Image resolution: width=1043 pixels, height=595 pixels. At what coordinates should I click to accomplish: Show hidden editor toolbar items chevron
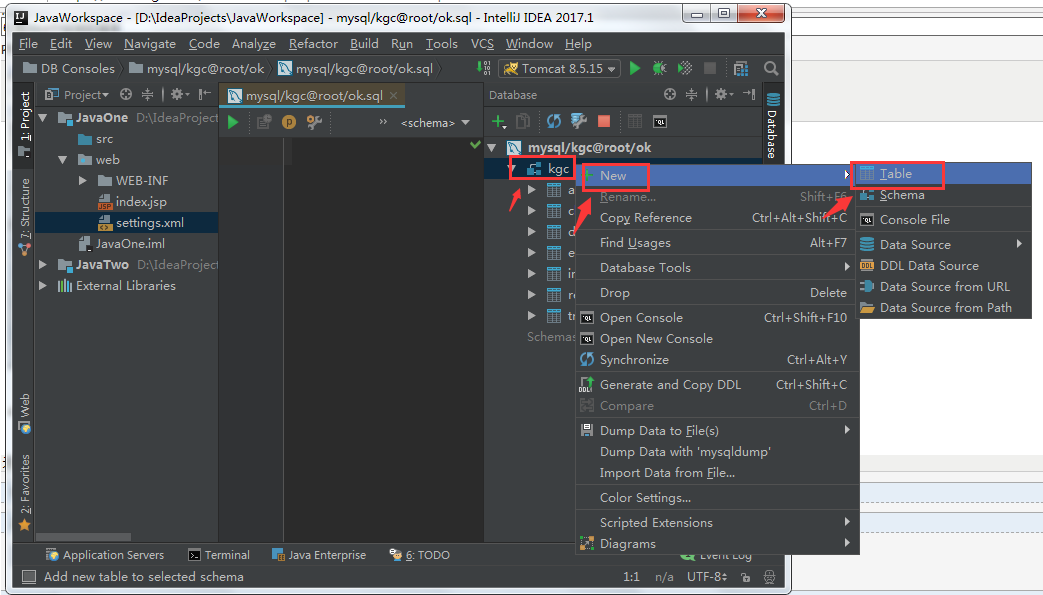coord(383,122)
